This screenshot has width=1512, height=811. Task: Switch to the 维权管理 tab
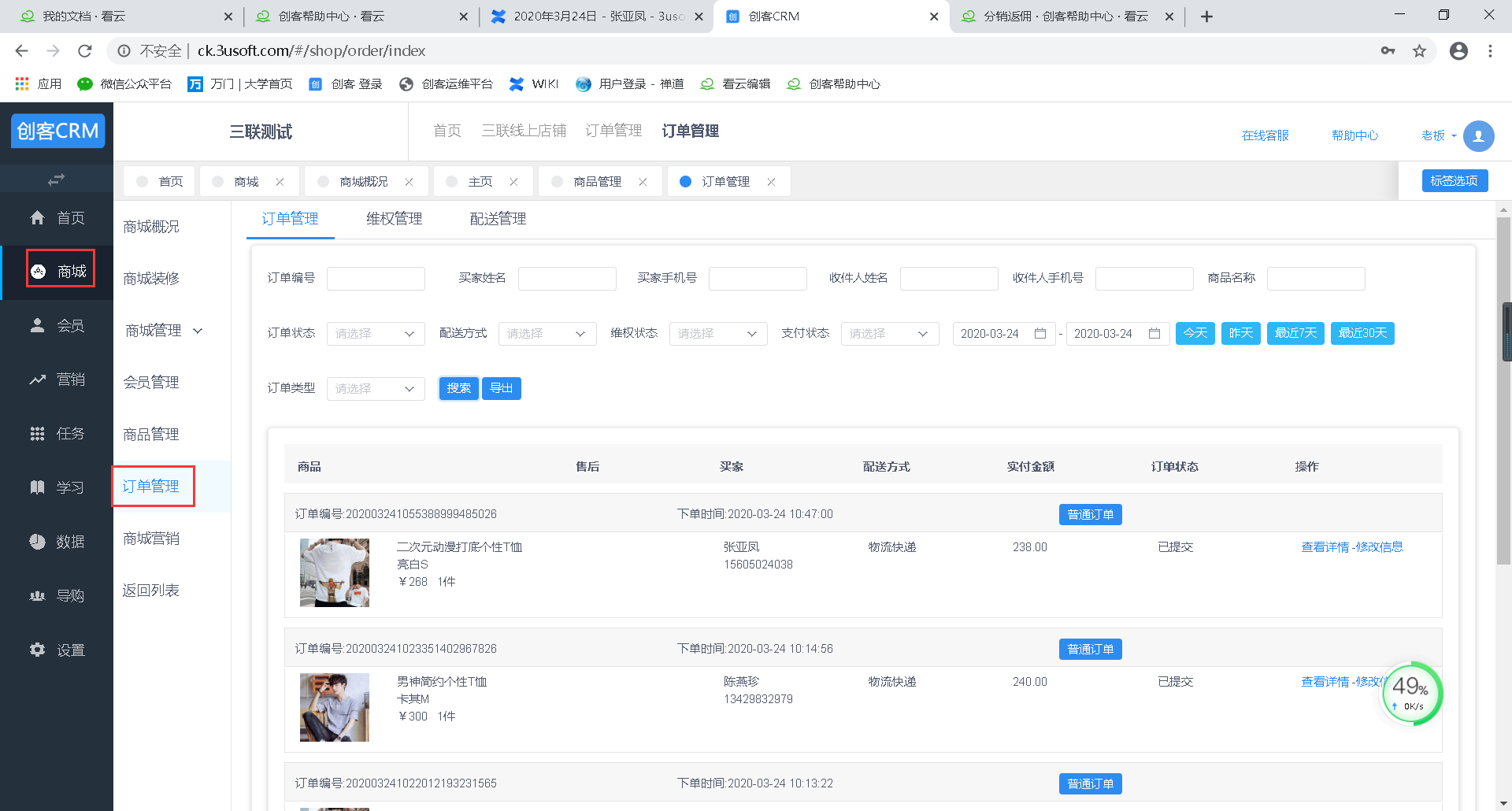394,219
